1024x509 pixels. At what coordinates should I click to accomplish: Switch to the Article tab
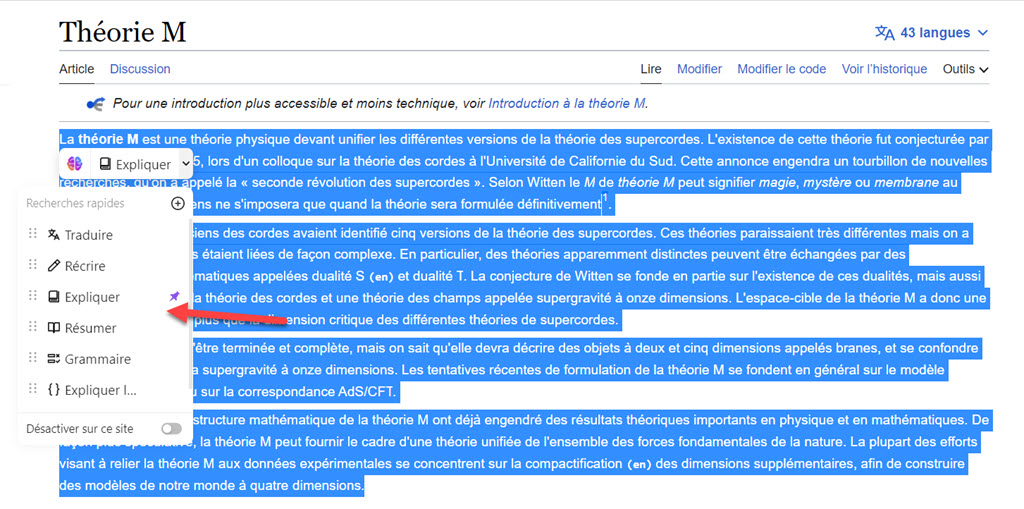pos(76,69)
